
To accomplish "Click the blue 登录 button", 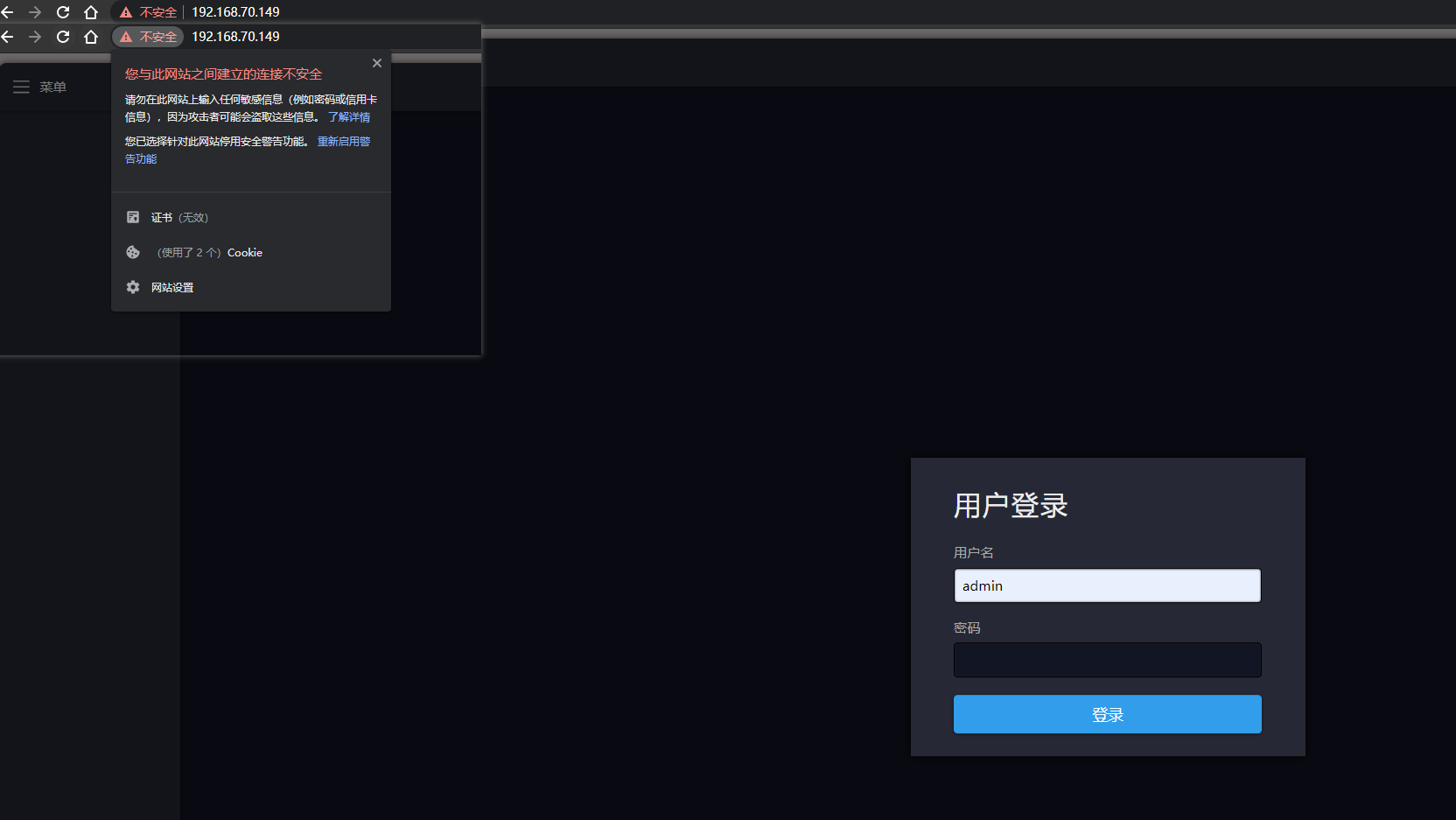I will tap(1108, 714).
